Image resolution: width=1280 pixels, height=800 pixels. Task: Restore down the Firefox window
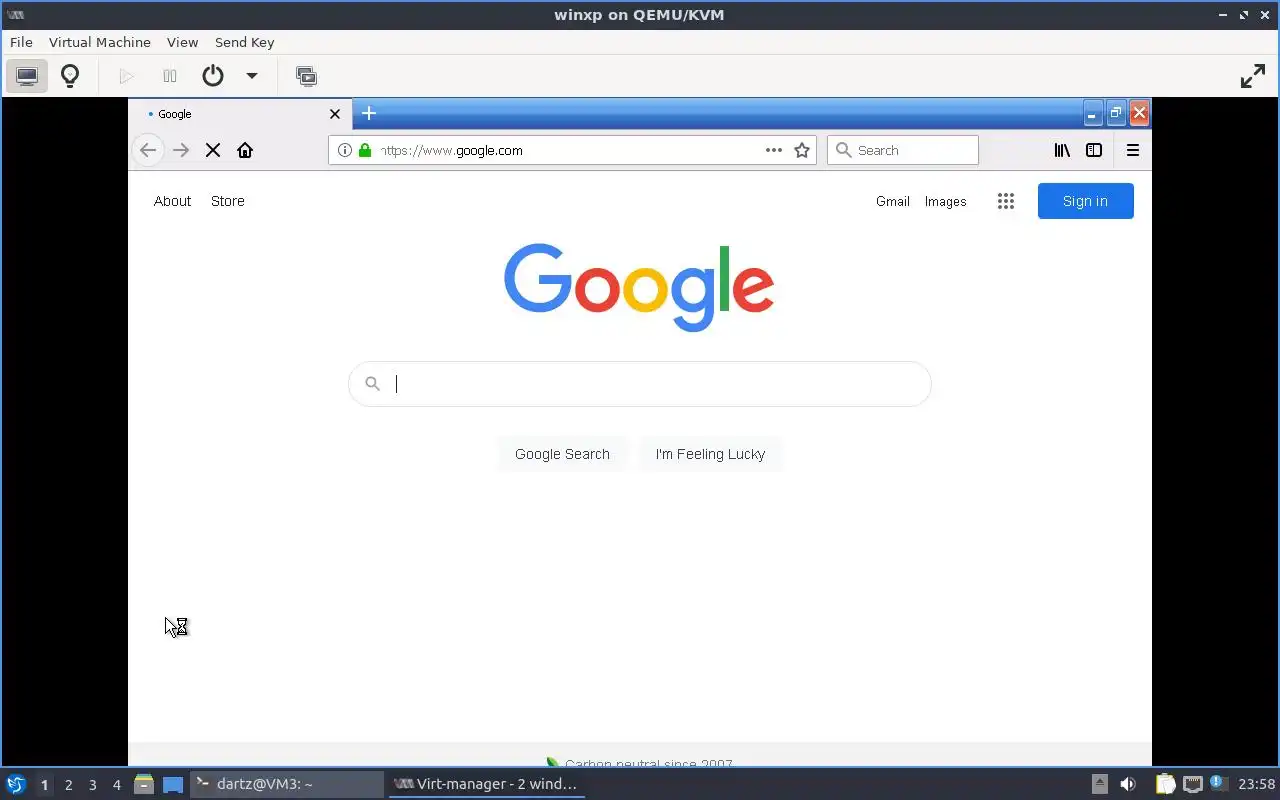click(x=1115, y=113)
